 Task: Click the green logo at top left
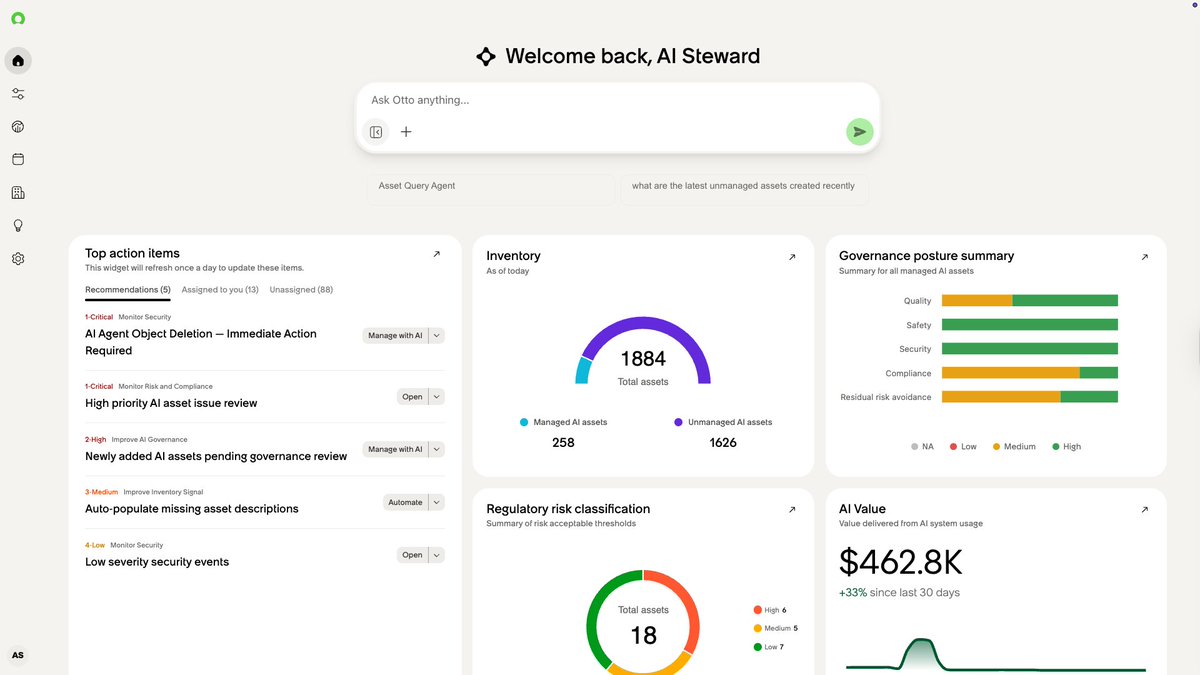(x=18, y=18)
